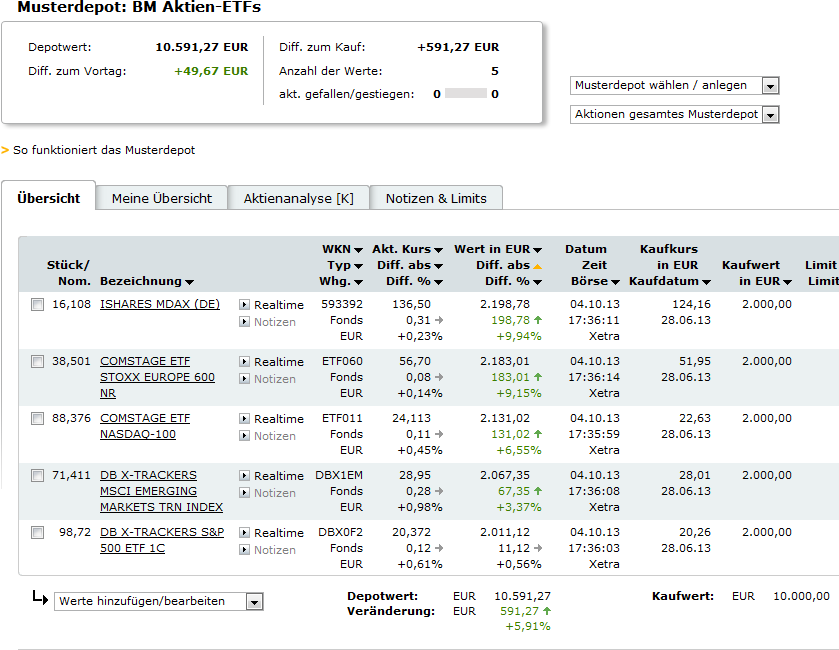Click the total change +5,91%
Viewport: 839px width, 650px height.
pos(528,626)
